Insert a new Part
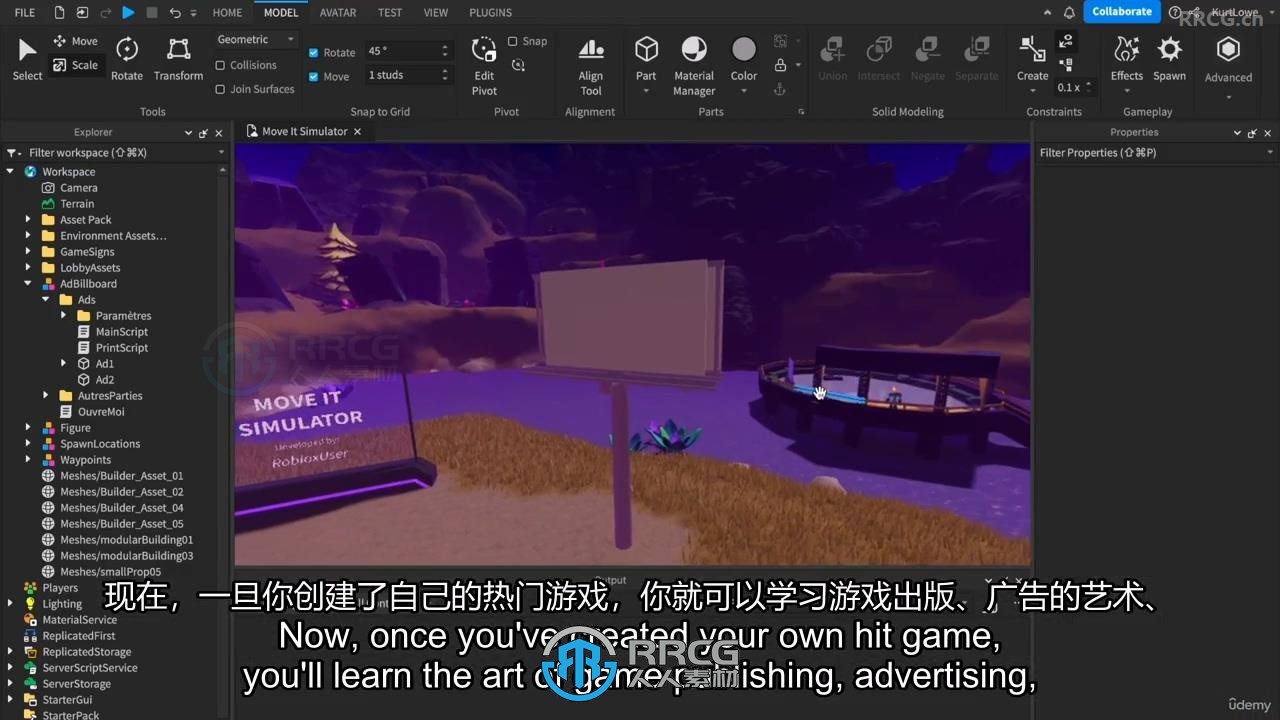Screen dimensions: 1280x720 (x=646, y=58)
